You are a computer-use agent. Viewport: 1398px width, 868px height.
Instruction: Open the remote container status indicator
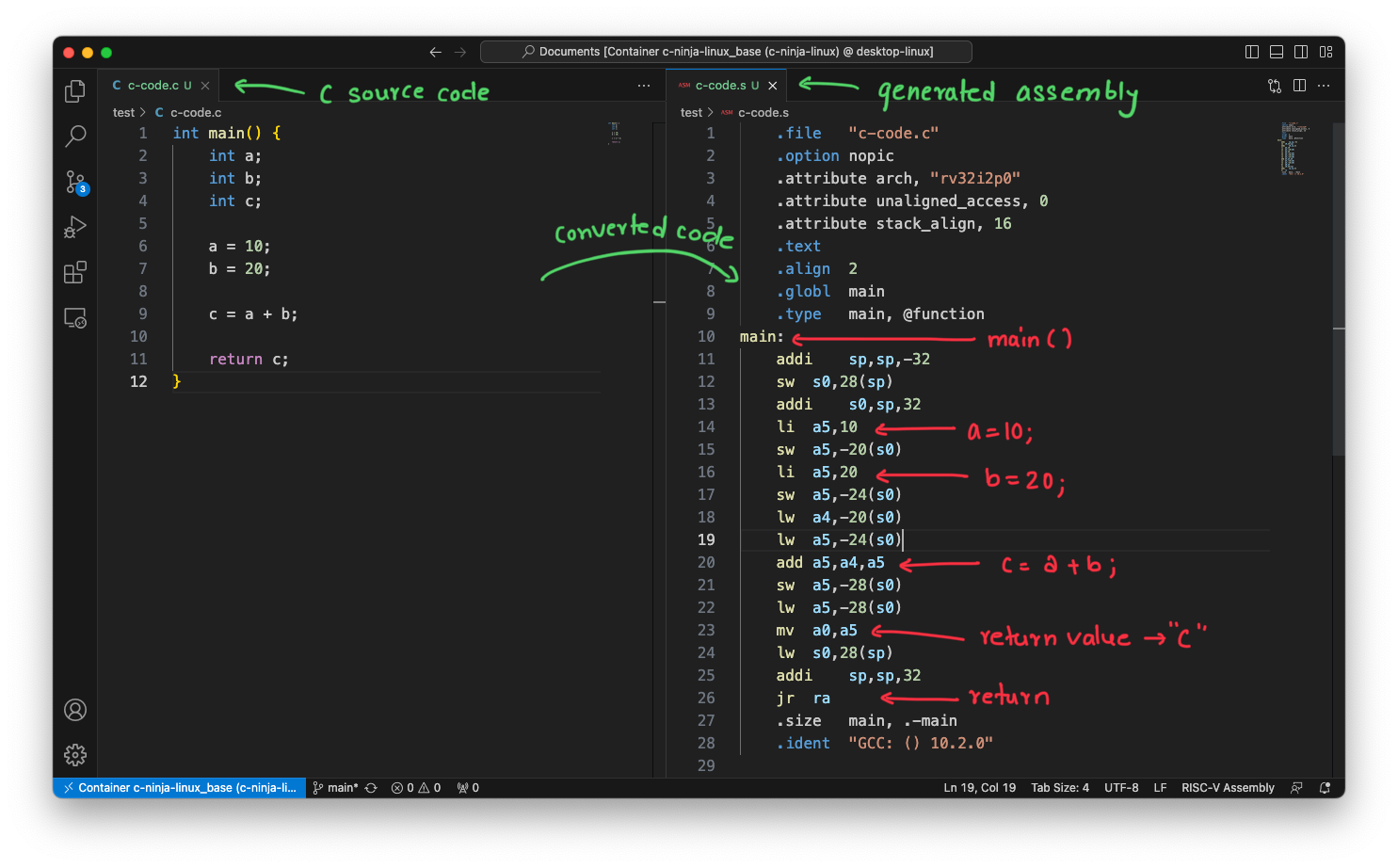[x=180, y=788]
